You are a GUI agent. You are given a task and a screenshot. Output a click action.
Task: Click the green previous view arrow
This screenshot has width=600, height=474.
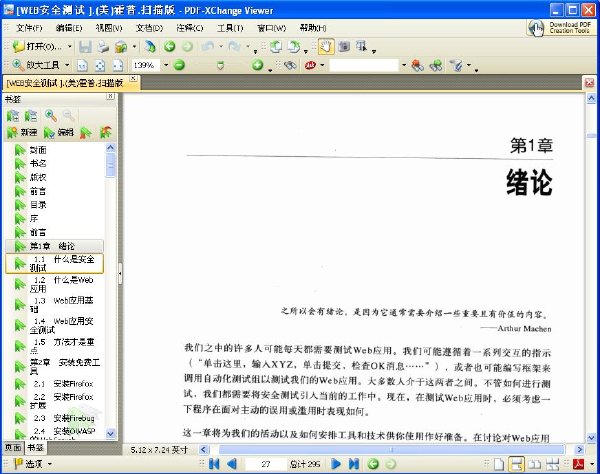tap(170, 47)
